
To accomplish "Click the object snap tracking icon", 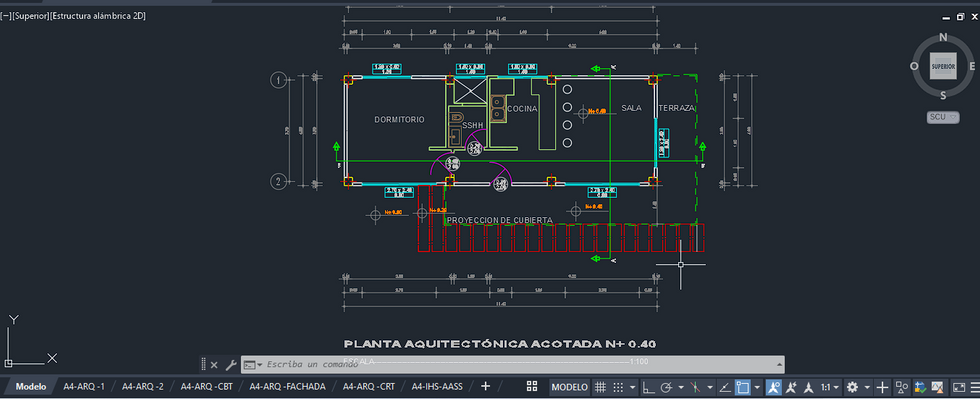I will point(724,387).
